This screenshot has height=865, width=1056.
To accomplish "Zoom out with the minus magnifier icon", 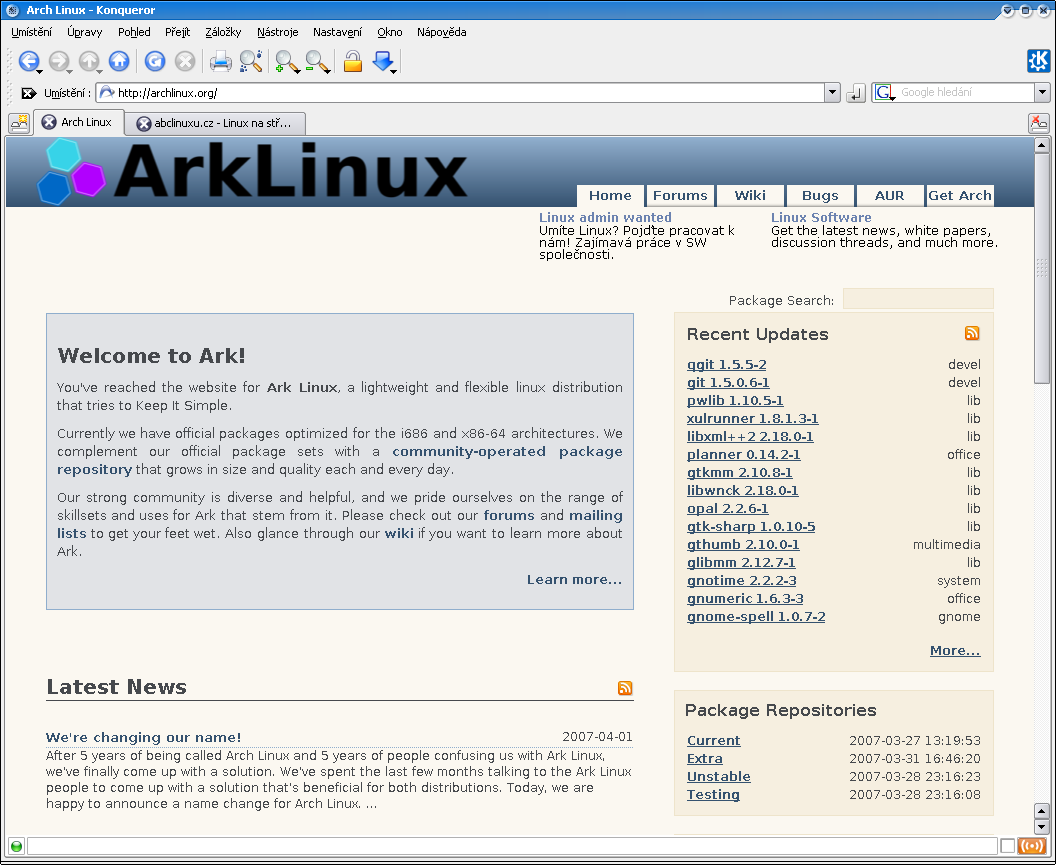I will coord(317,61).
